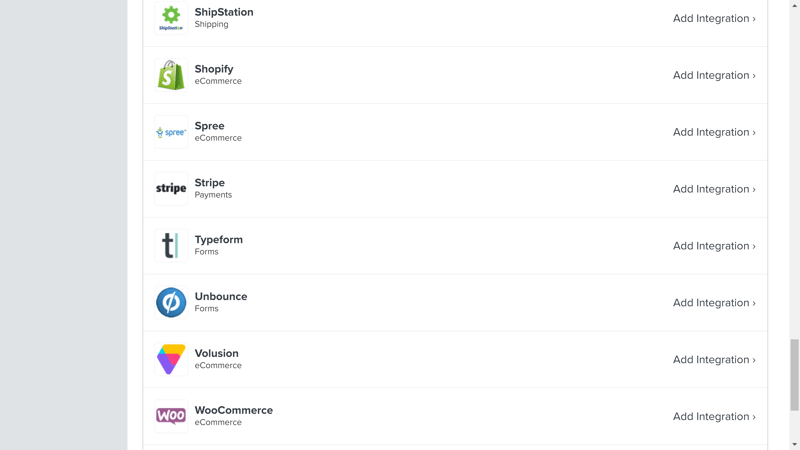The image size is (800, 450).
Task: Click the page's vertical scrollbar thumb
Action: tap(795, 374)
